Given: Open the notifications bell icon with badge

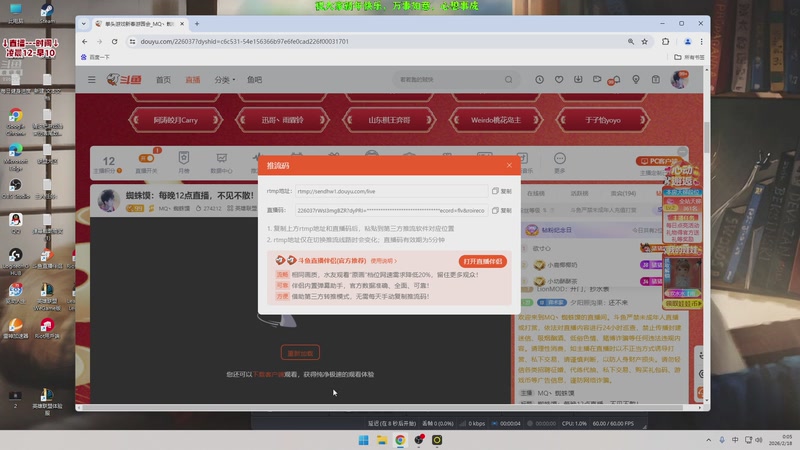Looking at the screenshot, I should click(x=614, y=80).
